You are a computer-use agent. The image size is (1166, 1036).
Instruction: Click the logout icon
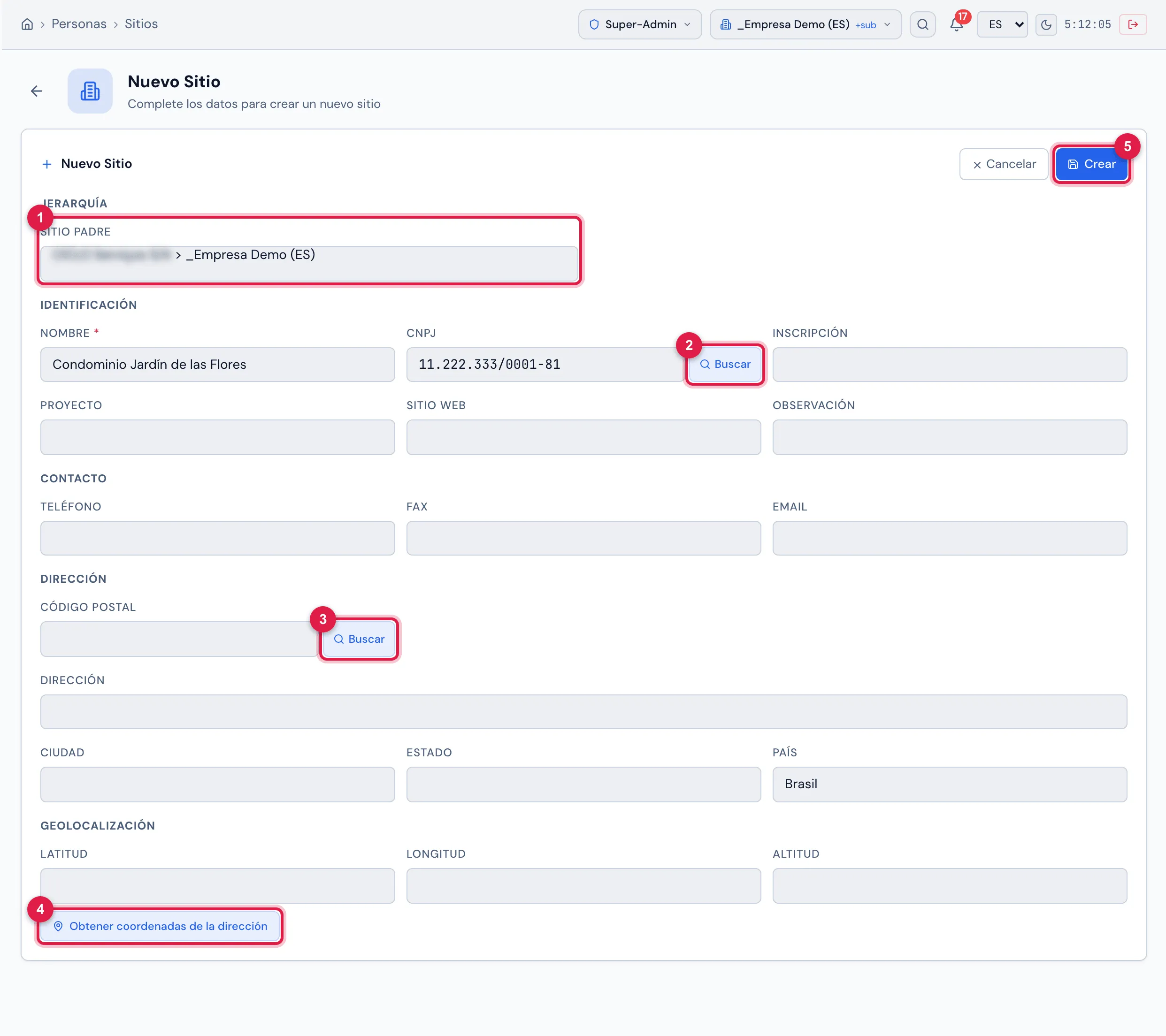coord(1133,24)
